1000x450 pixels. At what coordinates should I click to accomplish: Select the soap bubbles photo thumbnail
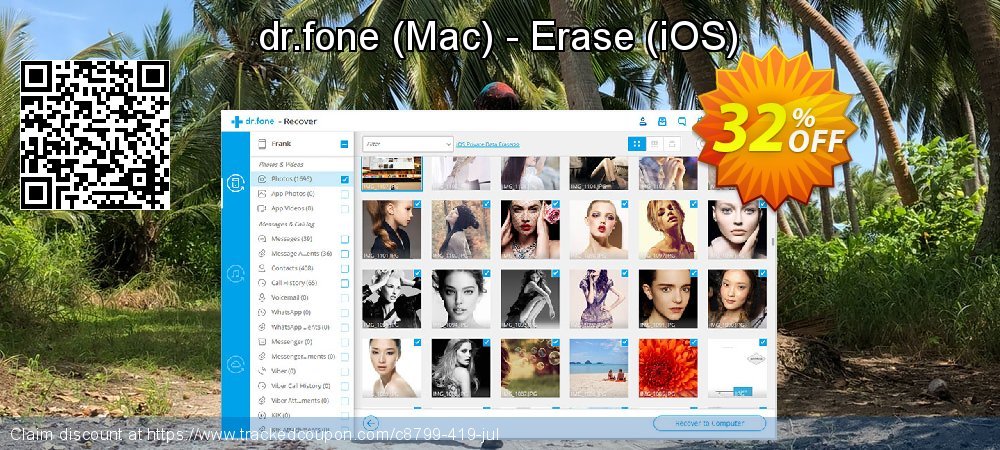pyautogui.click(x=530, y=368)
